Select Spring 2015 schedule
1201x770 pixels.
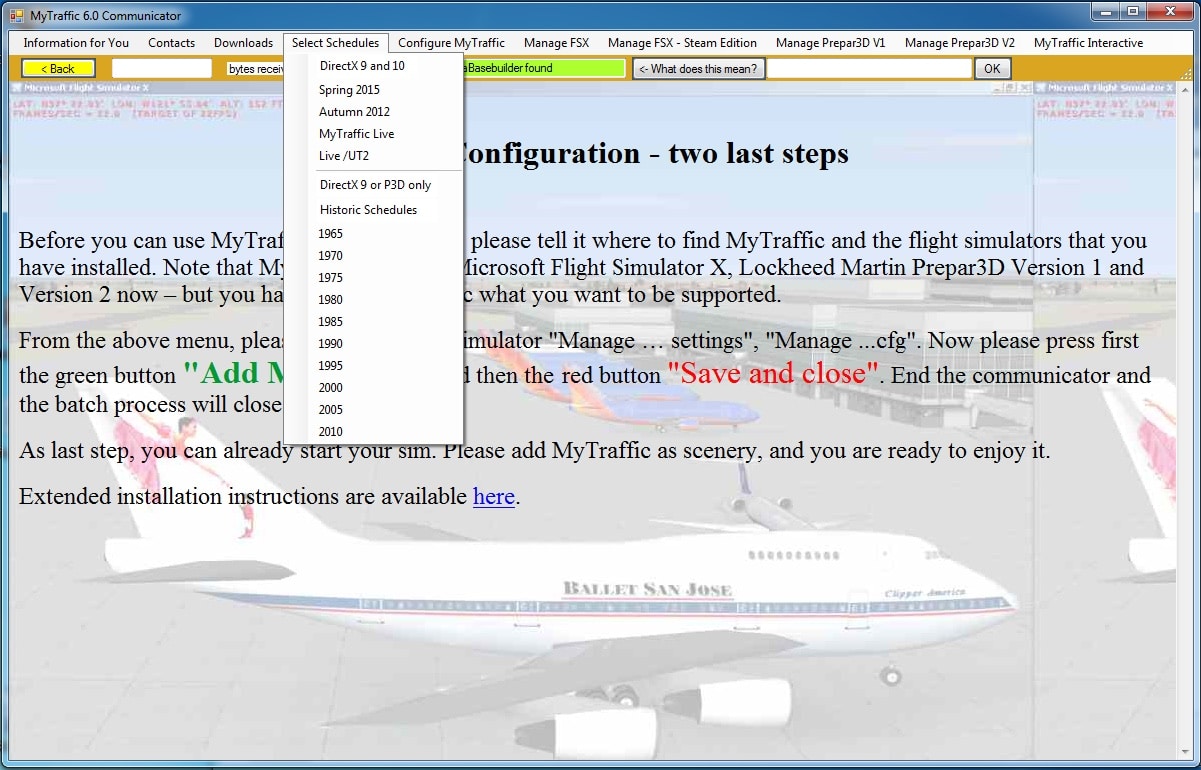point(349,90)
